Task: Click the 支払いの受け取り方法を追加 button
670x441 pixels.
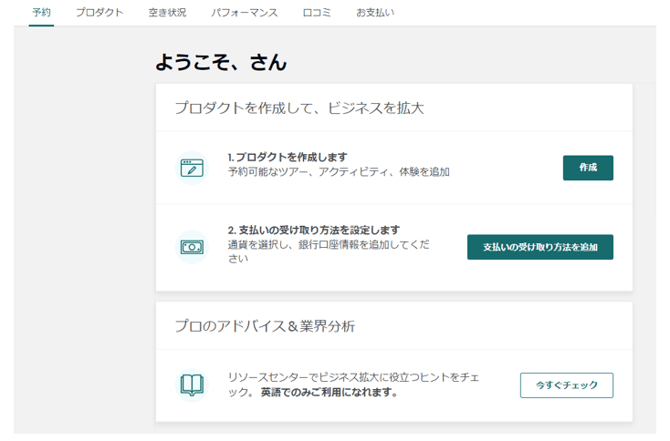Action: [x=540, y=247]
